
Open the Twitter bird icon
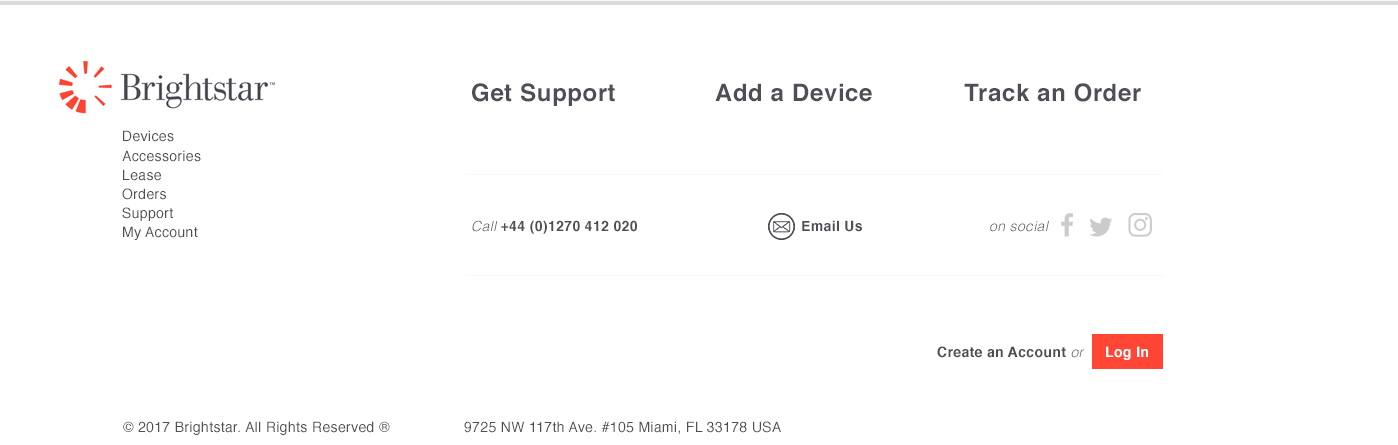point(1101,227)
